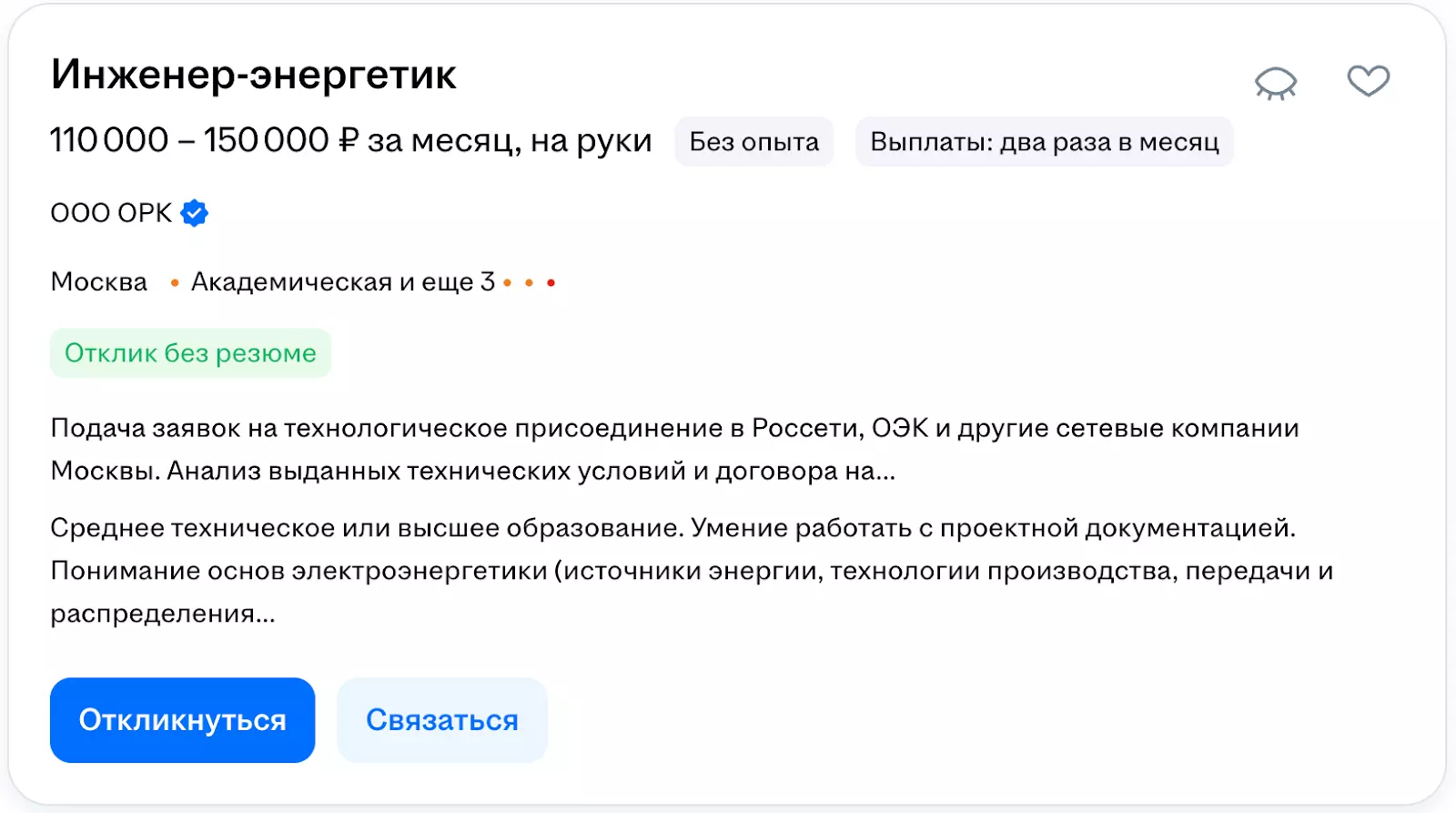Click the "Без опыта" tag

pos(753,142)
